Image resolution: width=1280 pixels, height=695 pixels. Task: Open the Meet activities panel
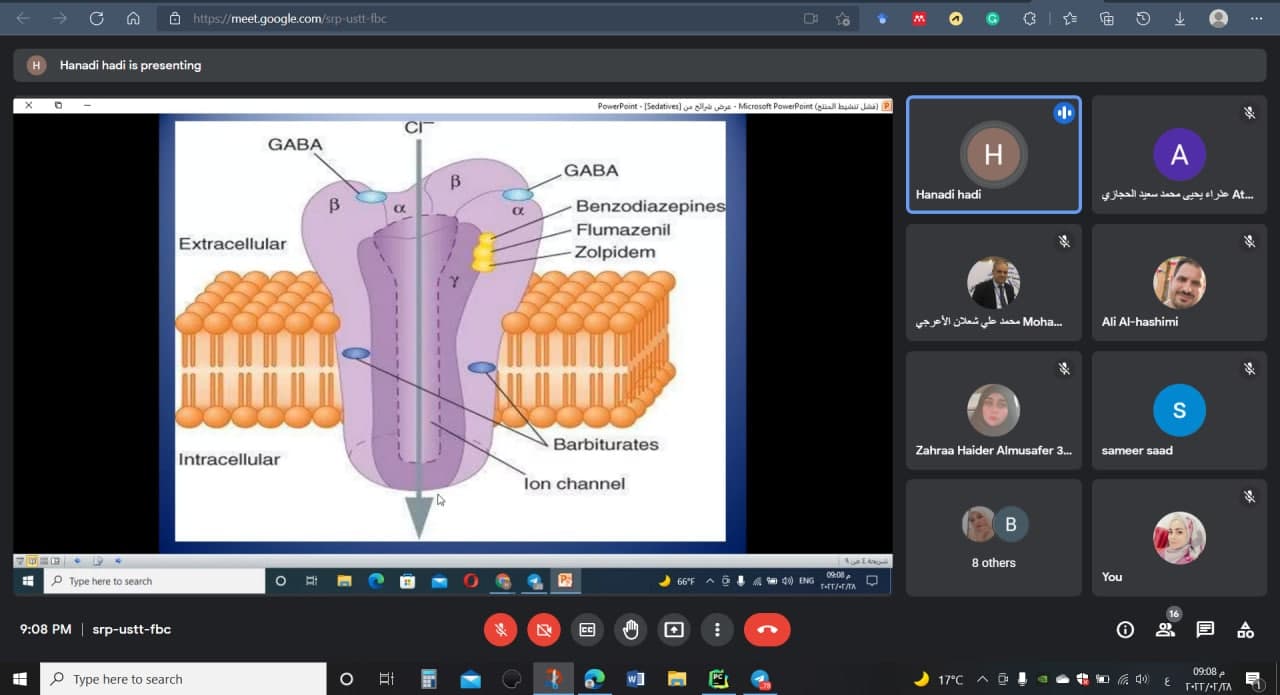click(1245, 629)
